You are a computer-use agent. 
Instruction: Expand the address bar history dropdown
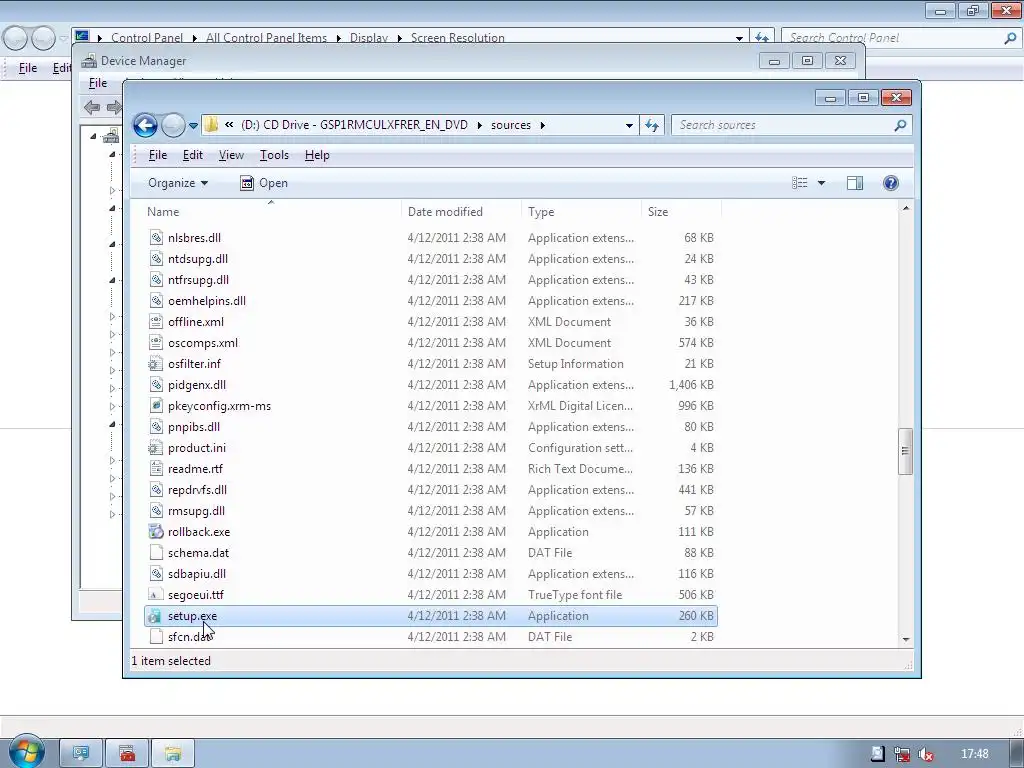pos(629,125)
